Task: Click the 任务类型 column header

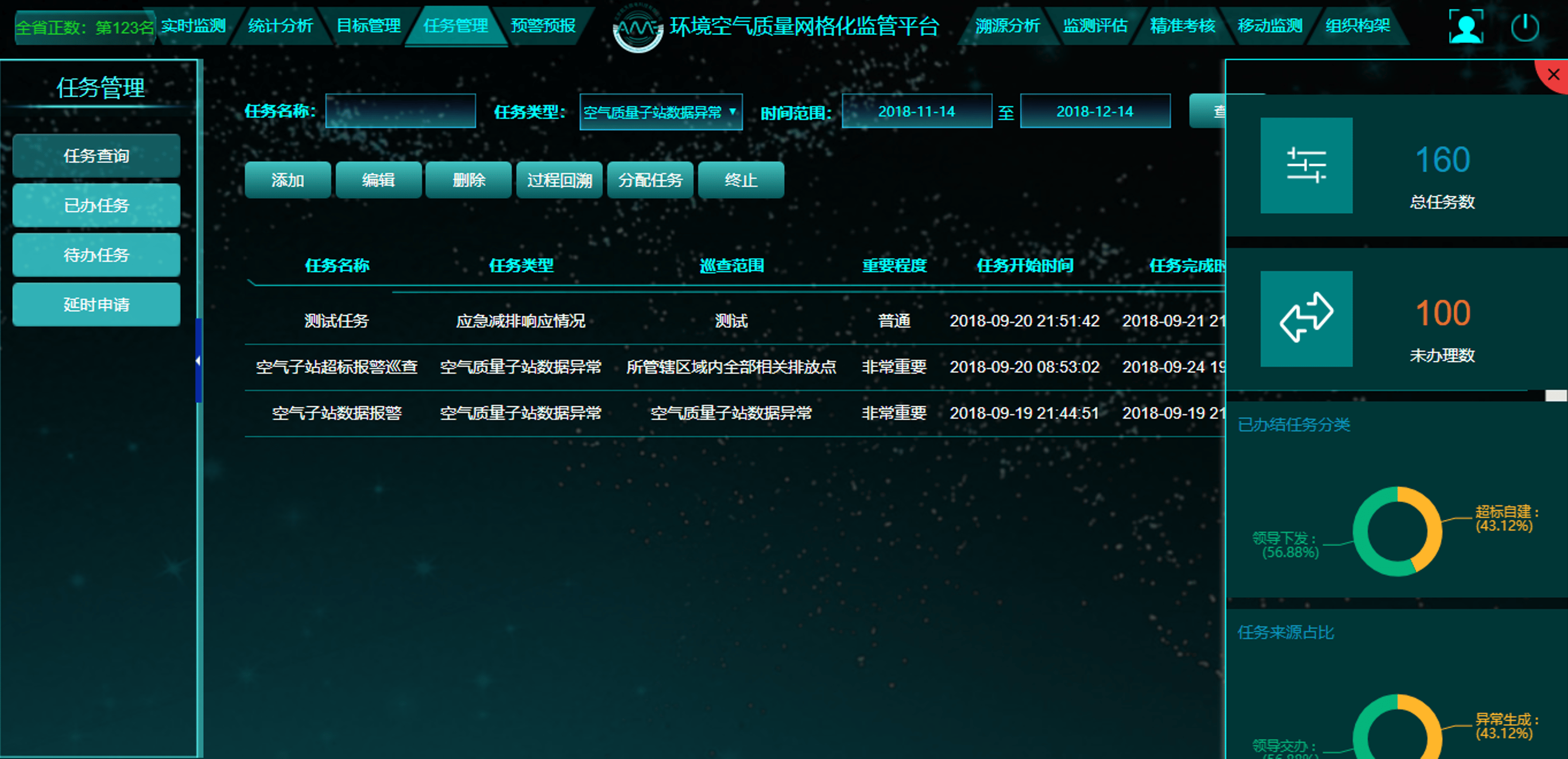Action: click(x=521, y=266)
